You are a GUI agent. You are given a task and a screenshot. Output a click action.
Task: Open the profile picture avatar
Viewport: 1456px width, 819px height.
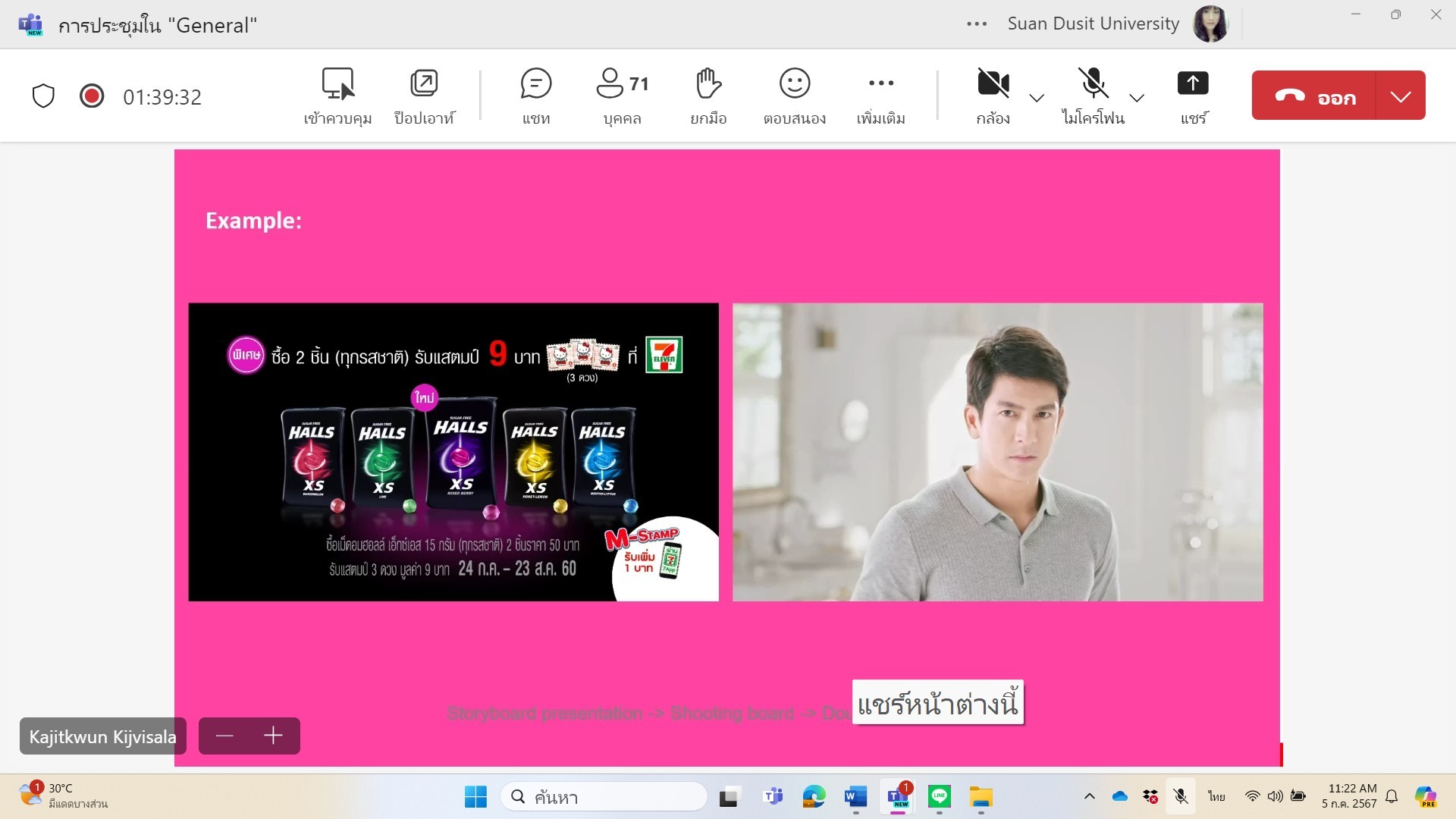[x=1210, y=24]
